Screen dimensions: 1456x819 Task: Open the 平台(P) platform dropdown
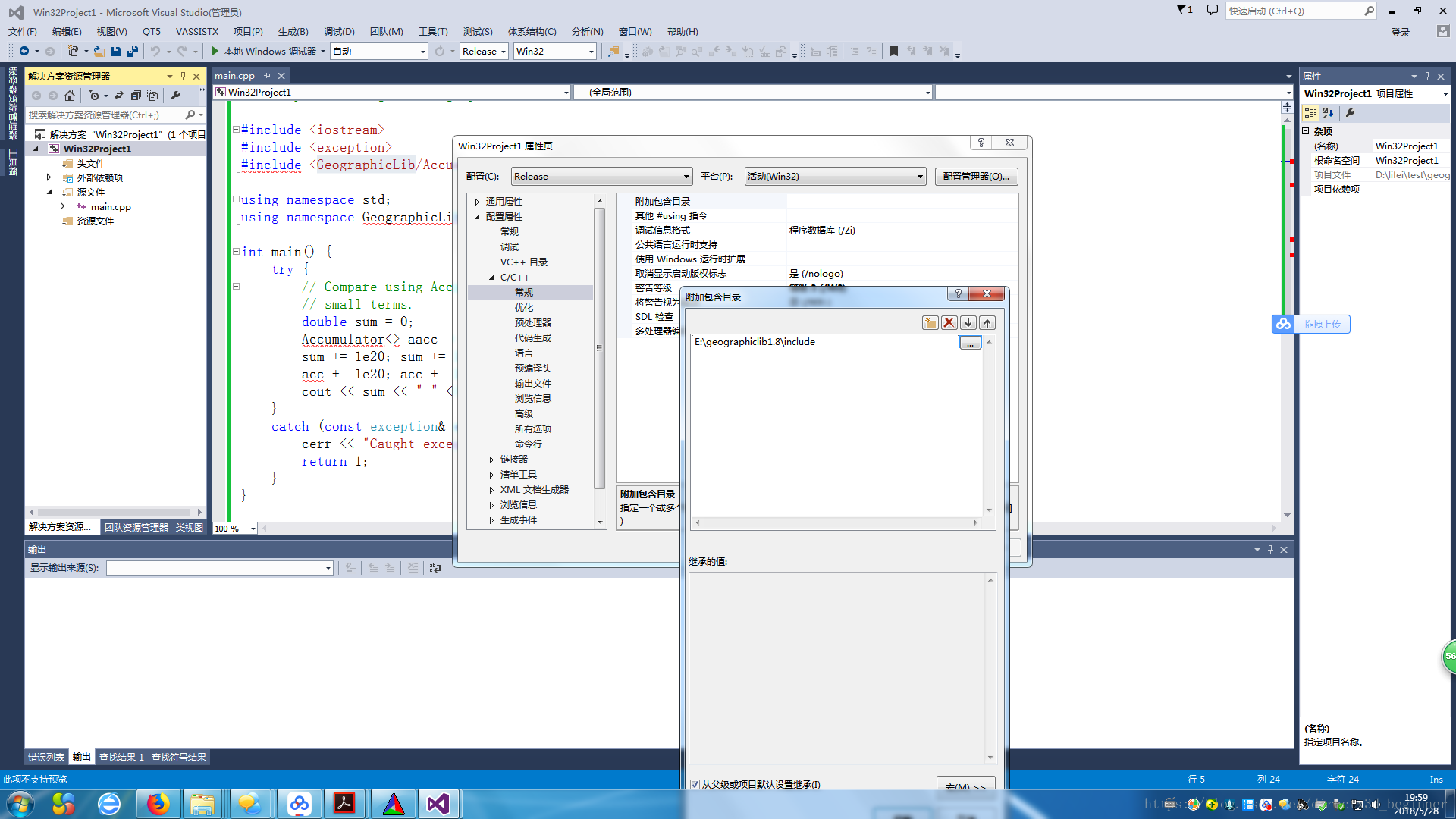835,177
